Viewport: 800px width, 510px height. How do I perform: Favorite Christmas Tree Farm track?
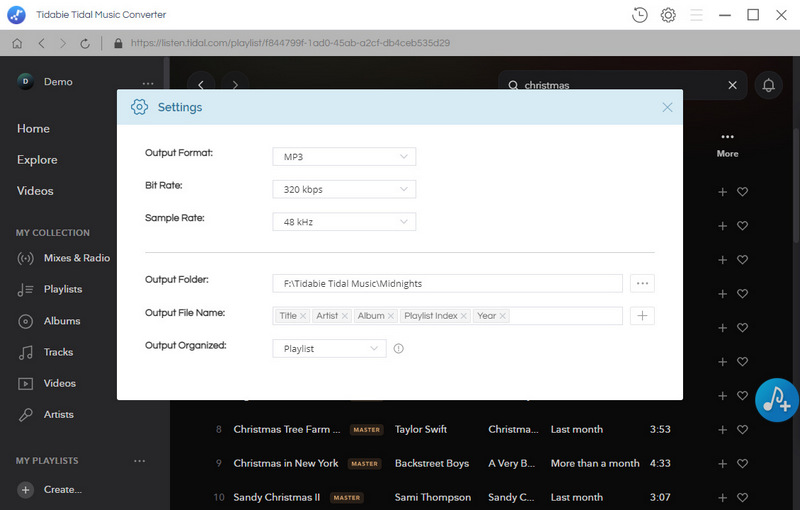click(x=742, y=430)
